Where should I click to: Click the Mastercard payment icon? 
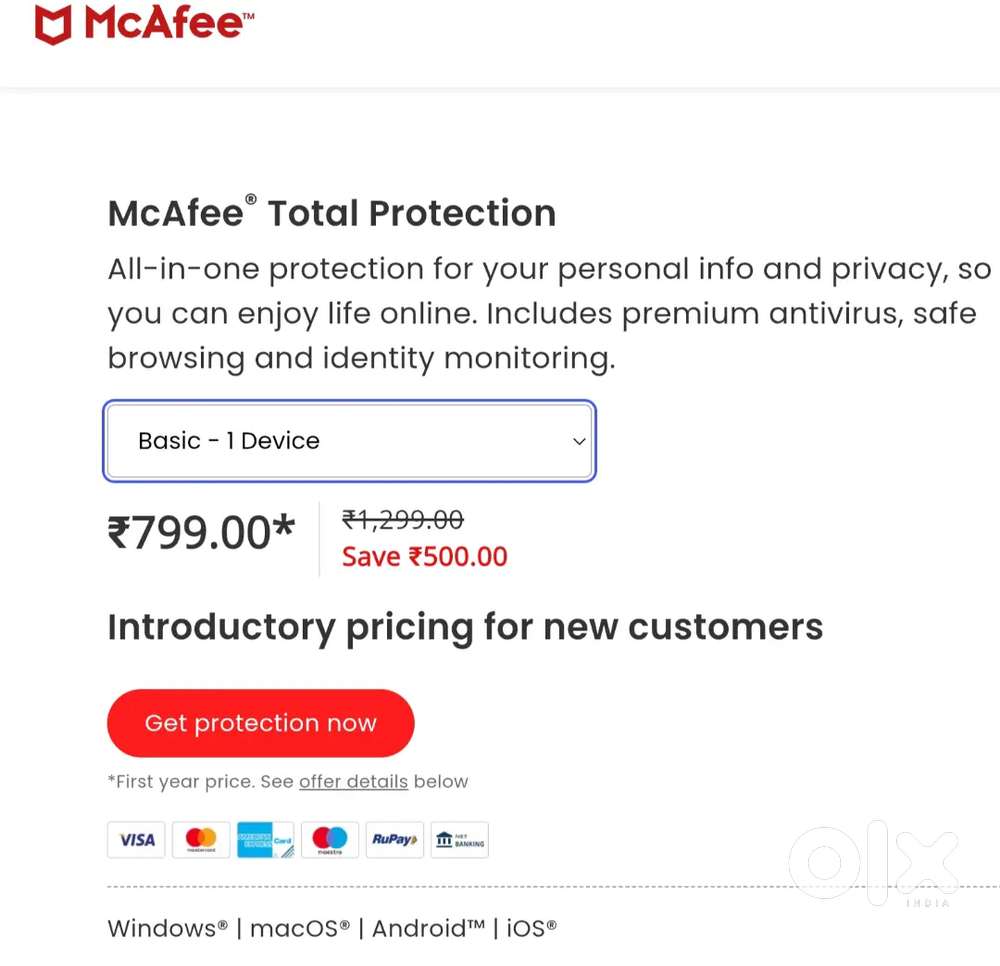tap(200, 840)
